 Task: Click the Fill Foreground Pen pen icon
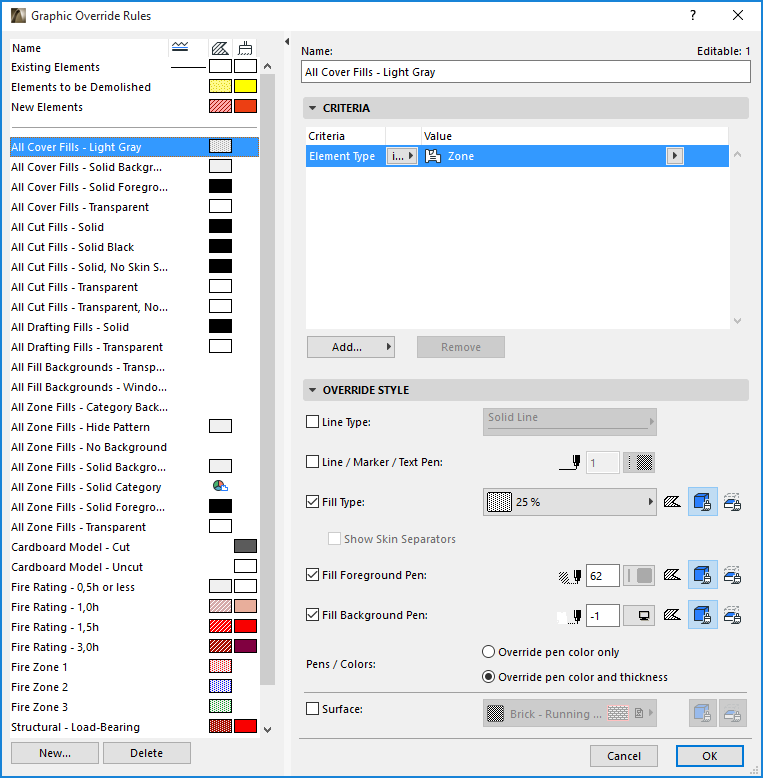pyautogui.click(x=570, y=576)
